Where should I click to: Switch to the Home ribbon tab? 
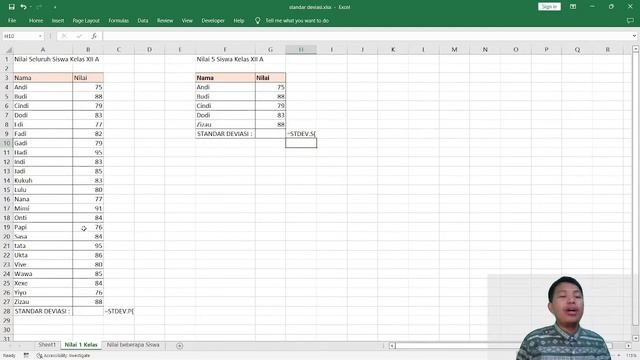pyautogui.click(x=36, y=20)
